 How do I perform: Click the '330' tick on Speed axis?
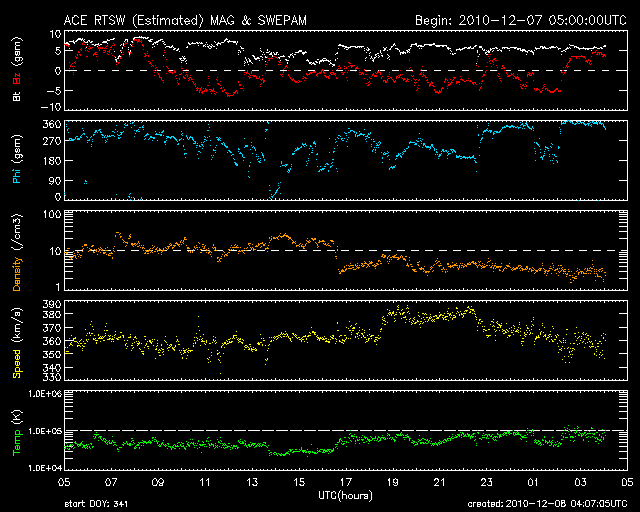pos(52,377)
